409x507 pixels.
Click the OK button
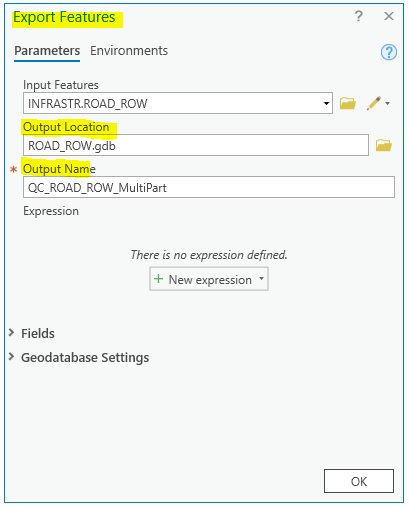(x=359, y=481)
